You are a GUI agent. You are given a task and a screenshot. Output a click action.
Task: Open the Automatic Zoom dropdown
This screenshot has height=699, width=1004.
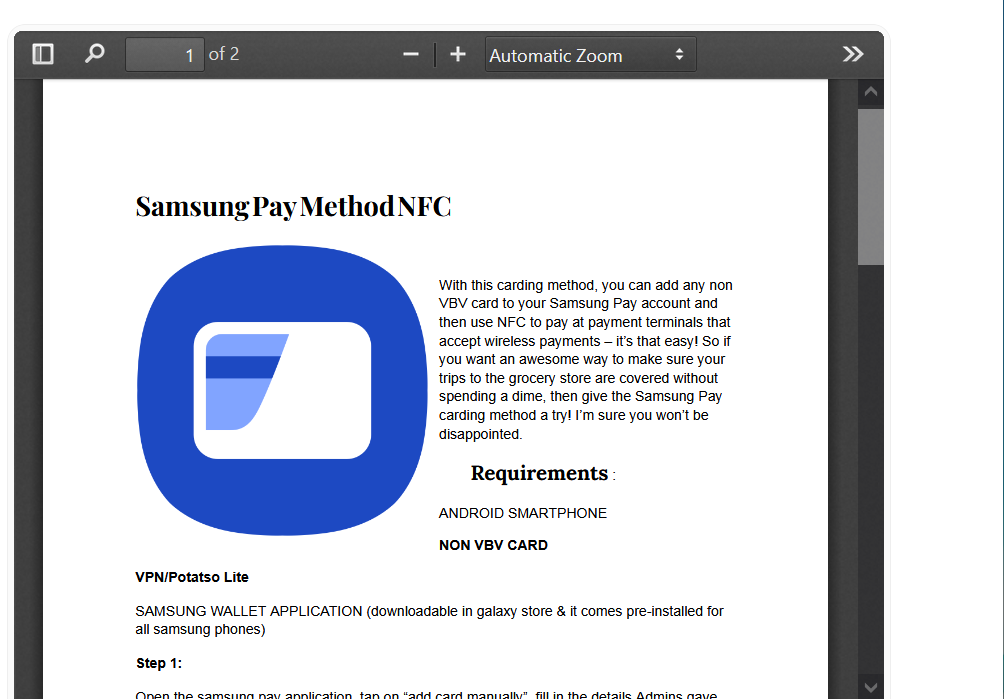pyautogui.click(x=590, y=54)
